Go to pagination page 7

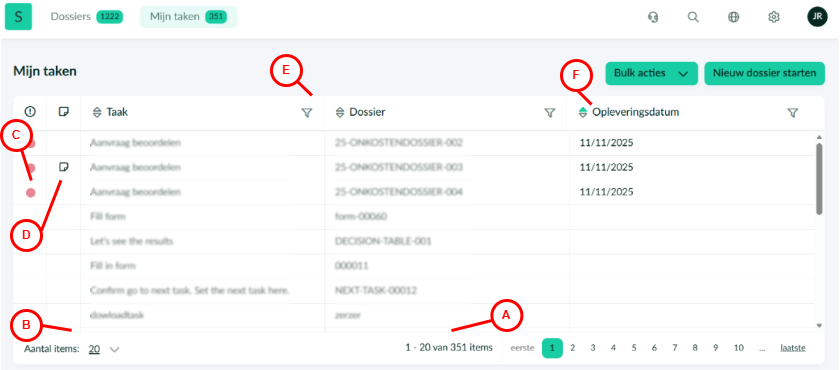[x=674, y=348]
